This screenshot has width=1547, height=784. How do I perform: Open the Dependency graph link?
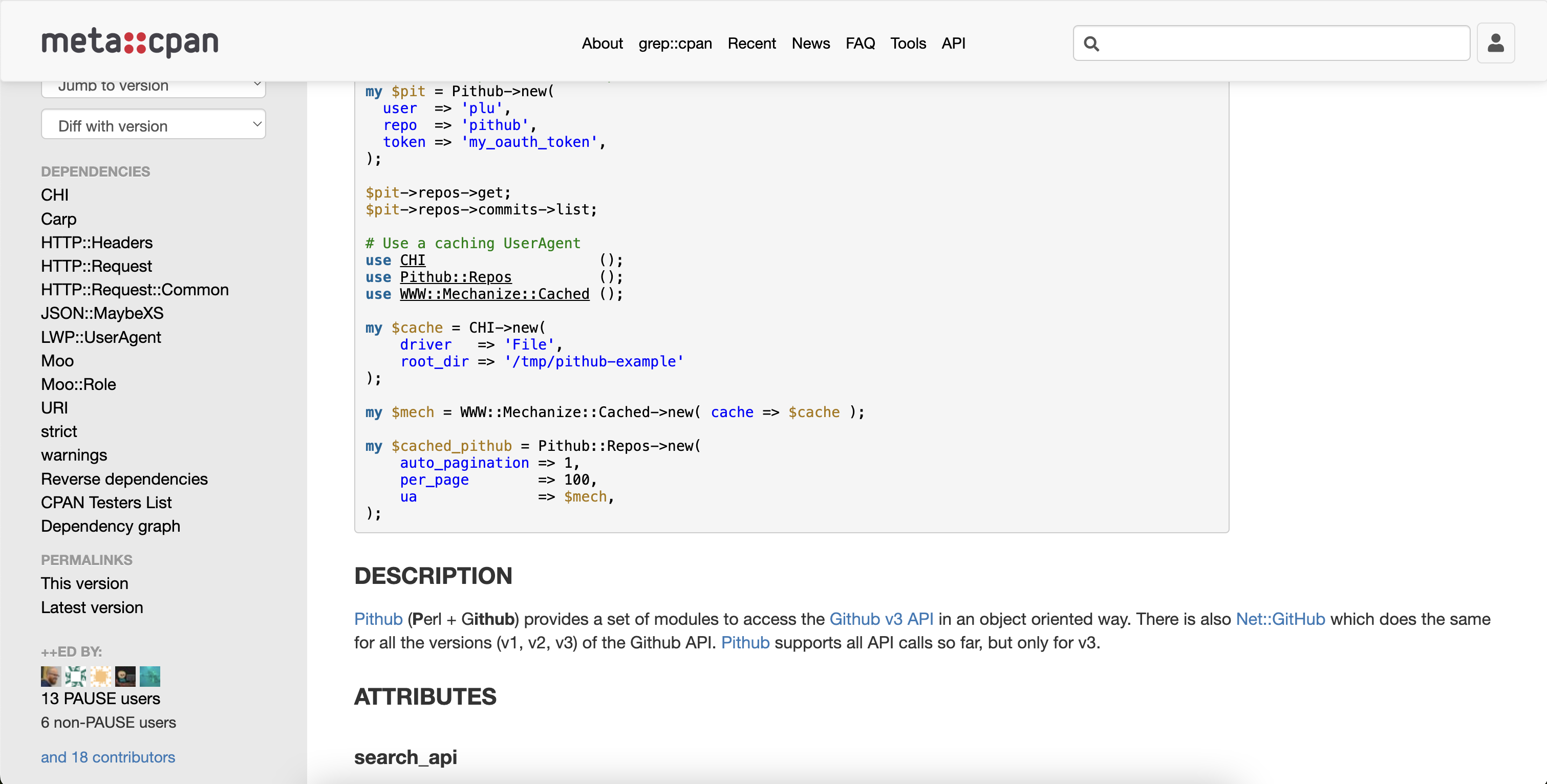click(x=111, y=526)
